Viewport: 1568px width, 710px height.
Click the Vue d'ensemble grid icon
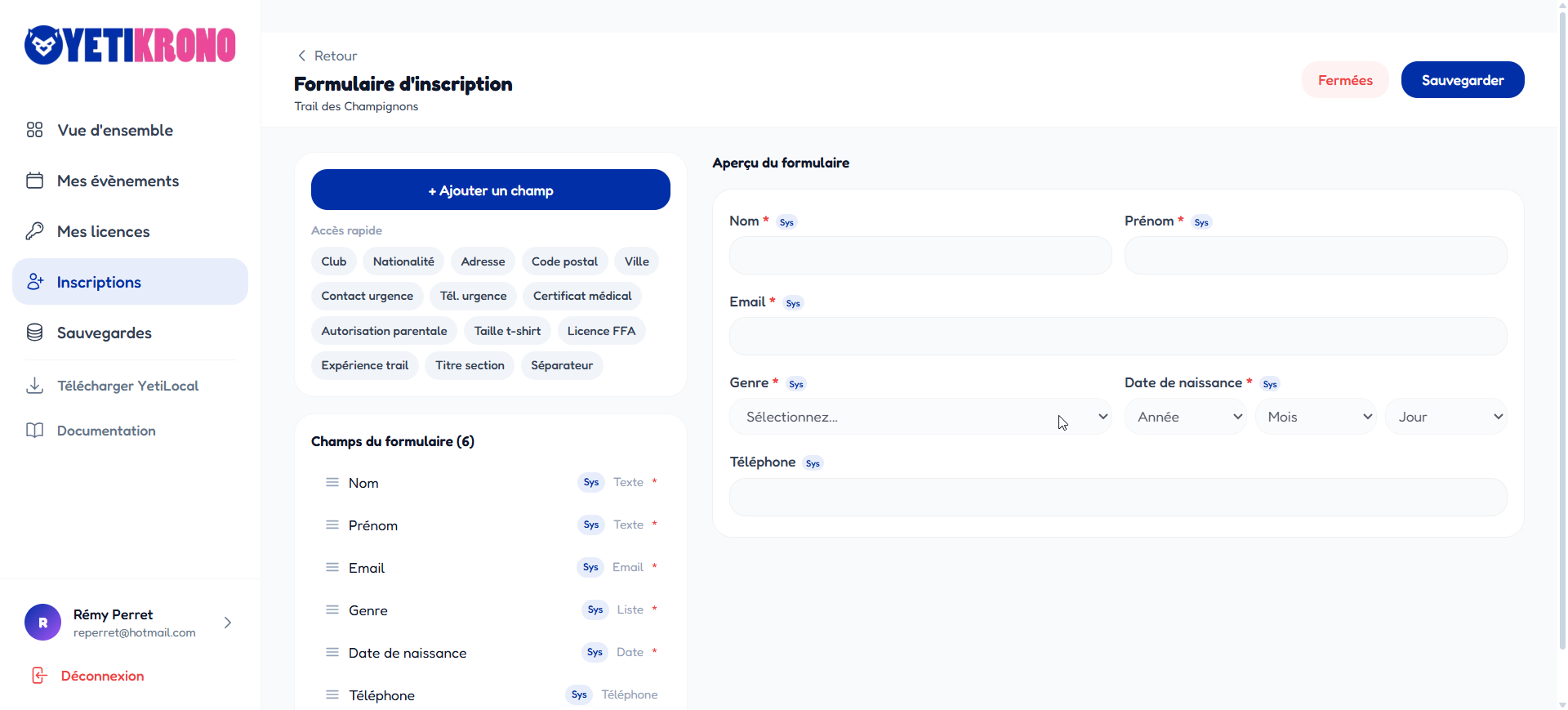pyautogui.click(x=34, y=130)
